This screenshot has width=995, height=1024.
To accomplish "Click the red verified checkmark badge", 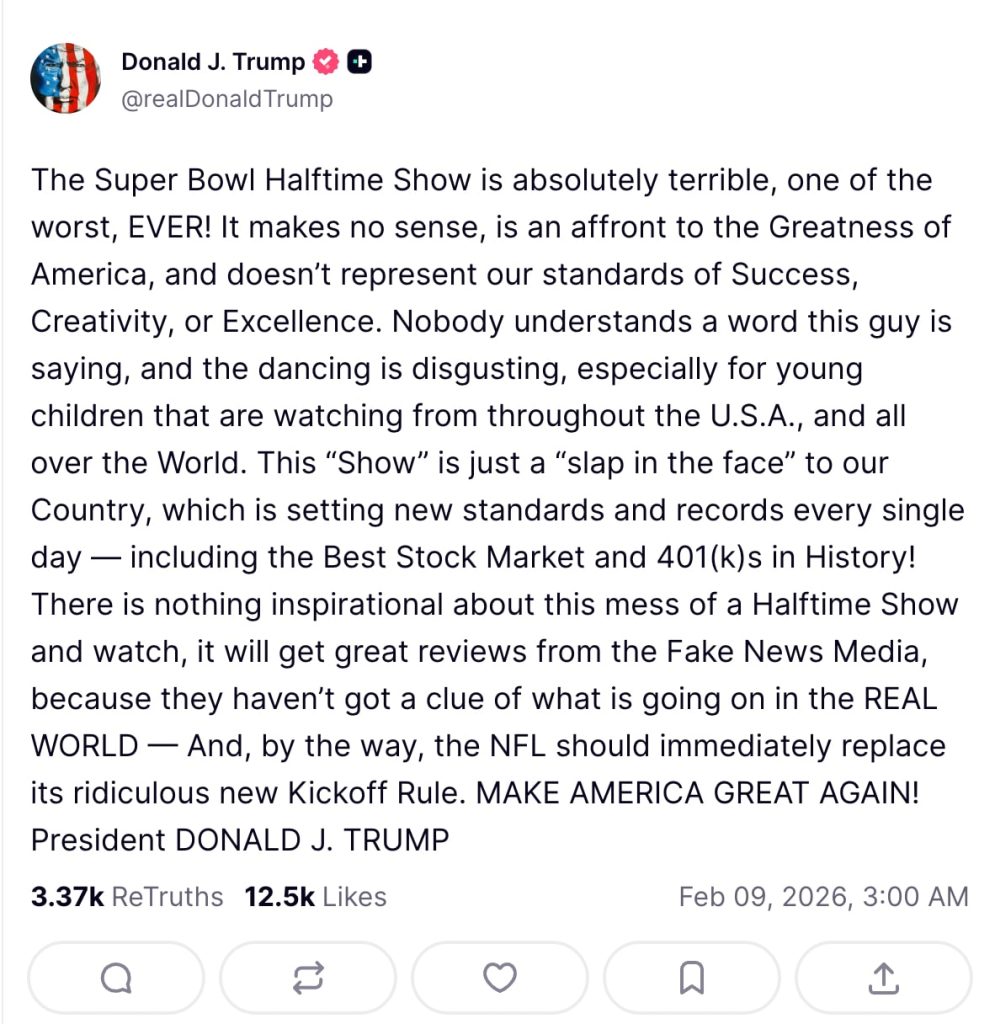I will click(327, 62).
